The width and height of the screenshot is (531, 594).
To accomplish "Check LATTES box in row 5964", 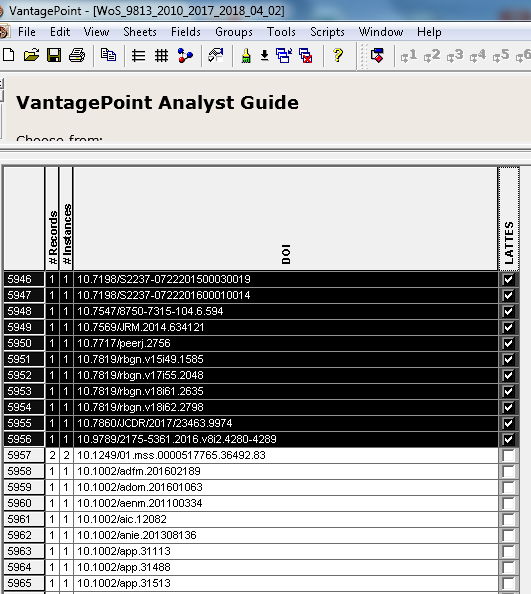I will pyautogui.click(x=508, y=567).
